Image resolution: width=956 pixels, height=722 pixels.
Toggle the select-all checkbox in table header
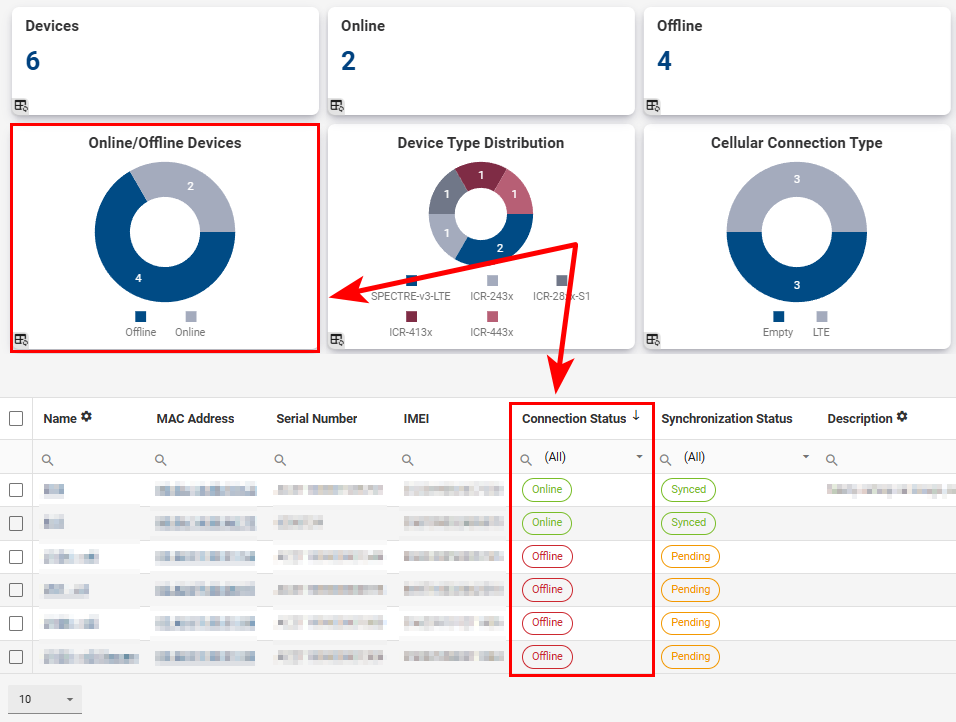click(x=16, y=419)
